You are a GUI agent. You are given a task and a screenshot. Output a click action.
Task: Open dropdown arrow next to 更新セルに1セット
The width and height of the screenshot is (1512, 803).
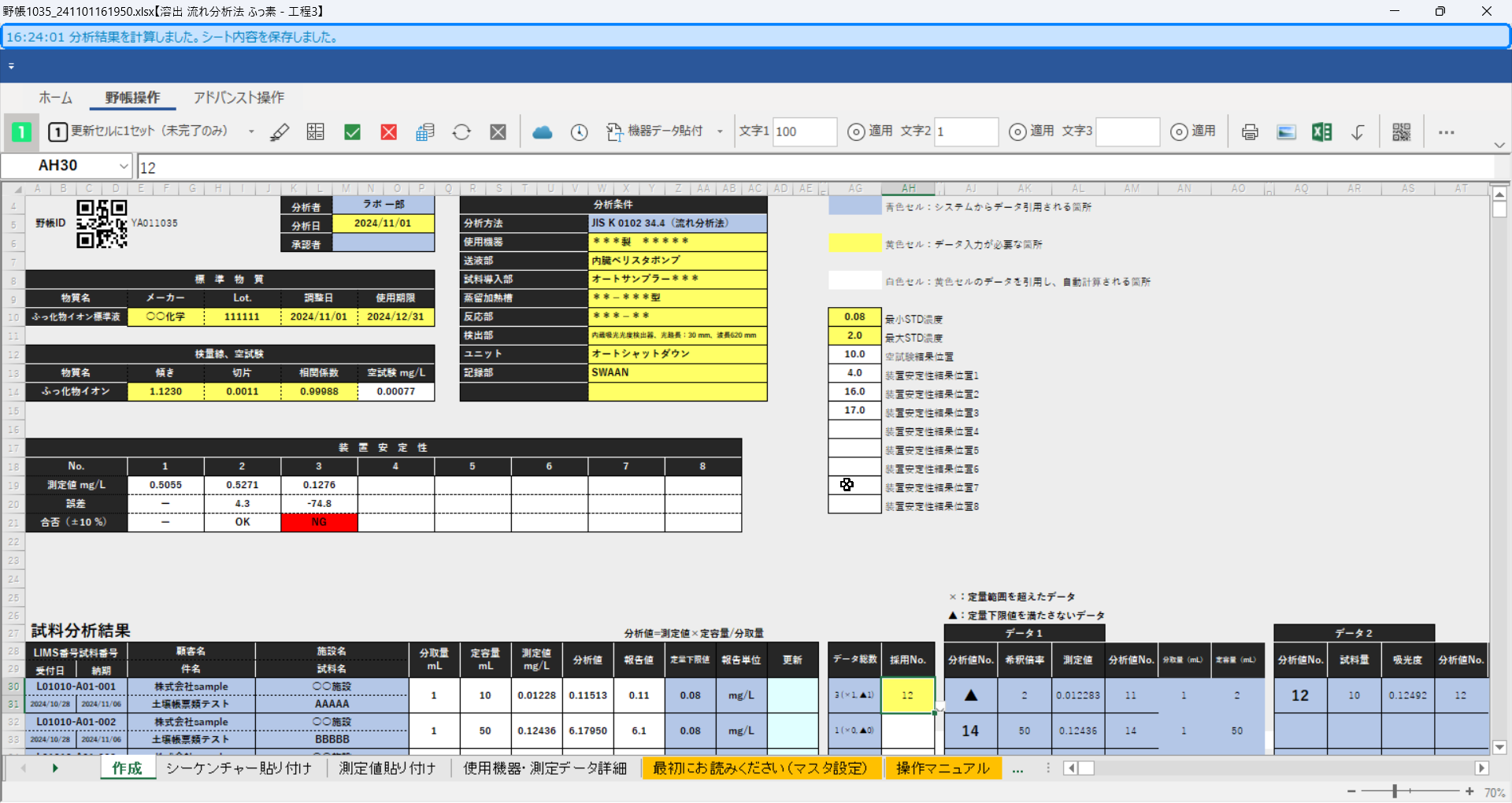coord(251,131)
